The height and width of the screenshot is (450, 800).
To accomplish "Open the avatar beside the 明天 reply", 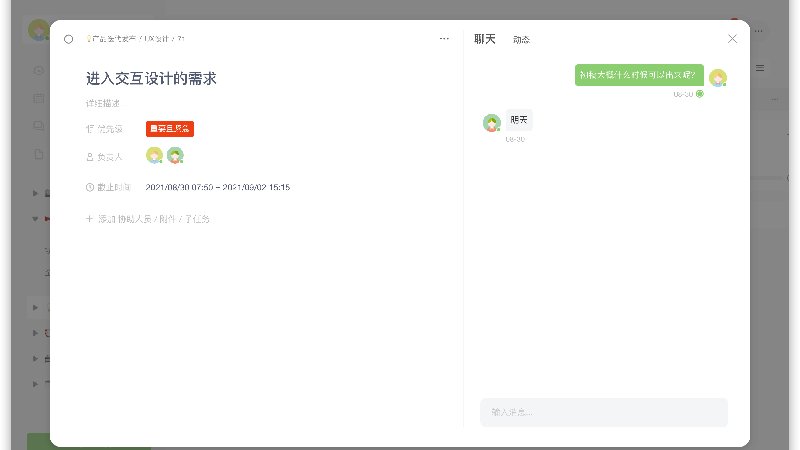I will pos(492,123).
